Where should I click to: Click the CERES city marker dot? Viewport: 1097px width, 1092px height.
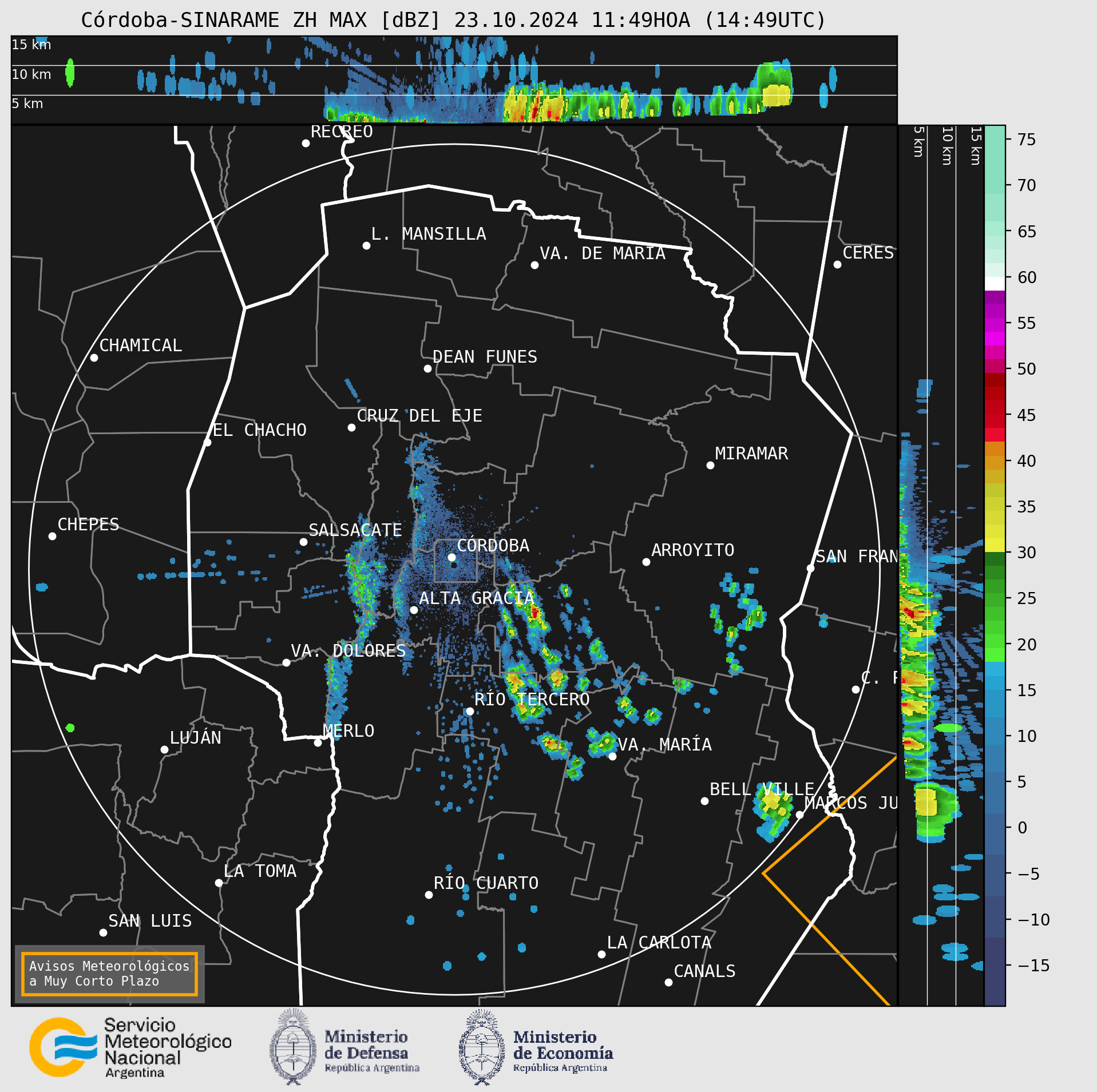tap(837, 264)
